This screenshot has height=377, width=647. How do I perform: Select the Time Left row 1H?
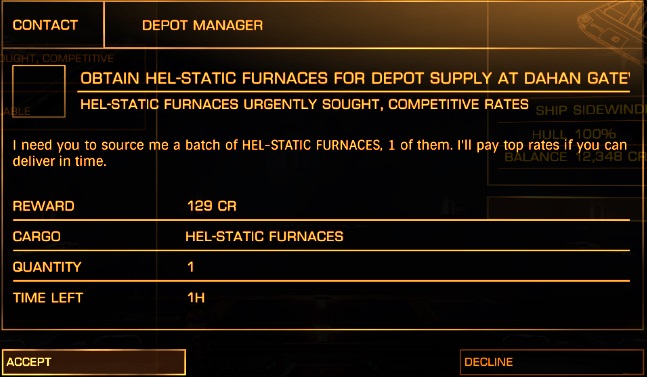[321, 297]
